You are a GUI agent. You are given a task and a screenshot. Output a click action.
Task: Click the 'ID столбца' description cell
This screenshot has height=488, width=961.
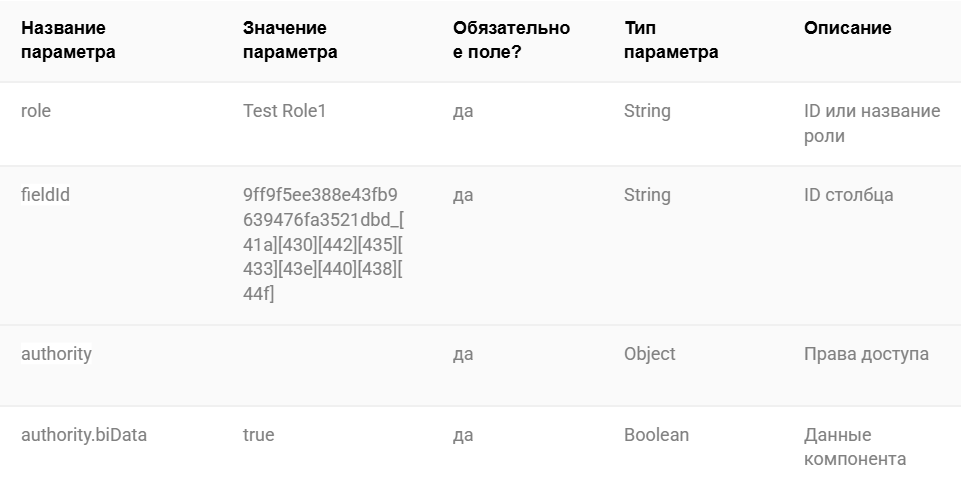click(x=848, y=195)
